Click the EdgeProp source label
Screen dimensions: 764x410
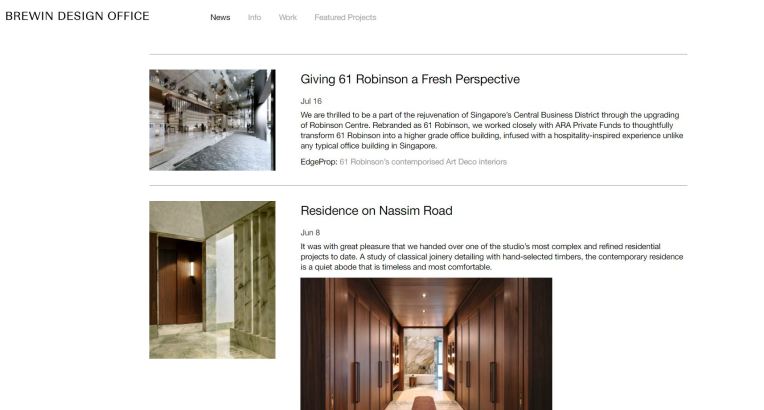coord(319,161)
